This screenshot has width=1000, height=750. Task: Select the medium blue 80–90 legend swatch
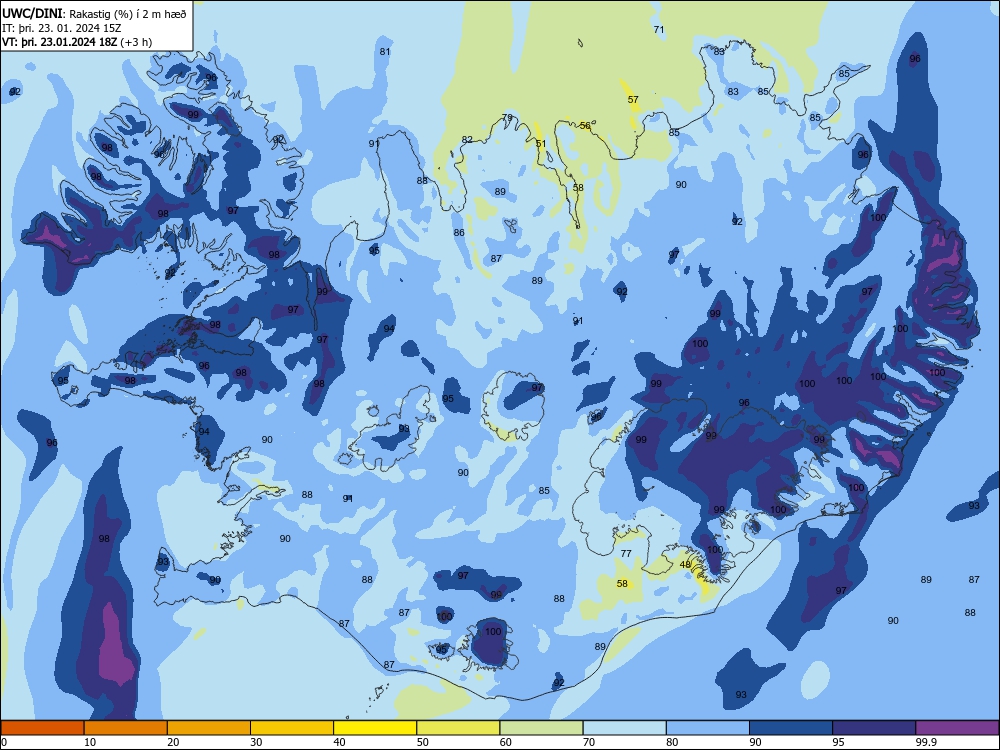[x=708, y=728]
